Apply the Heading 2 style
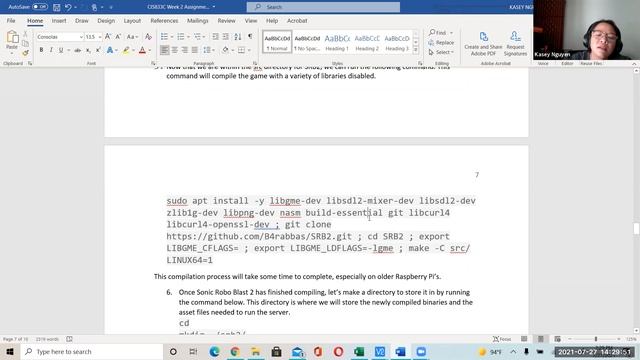The image size is (640, 360). tap(367, 42)
